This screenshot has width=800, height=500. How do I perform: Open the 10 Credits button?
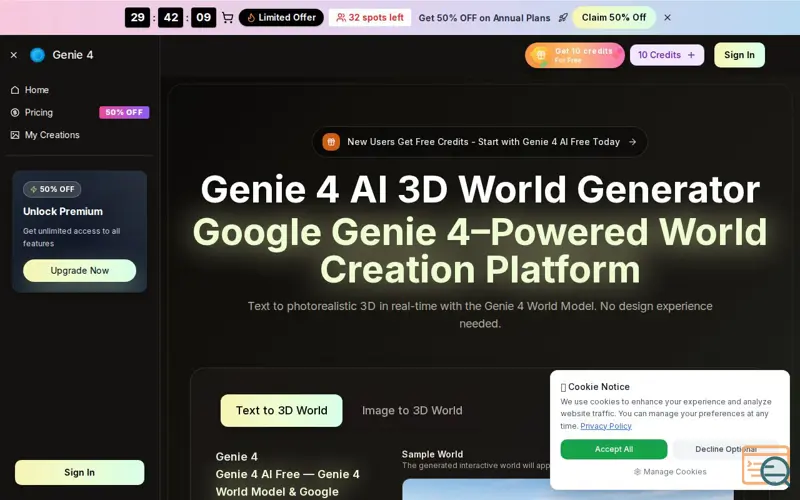pos(667,55)
